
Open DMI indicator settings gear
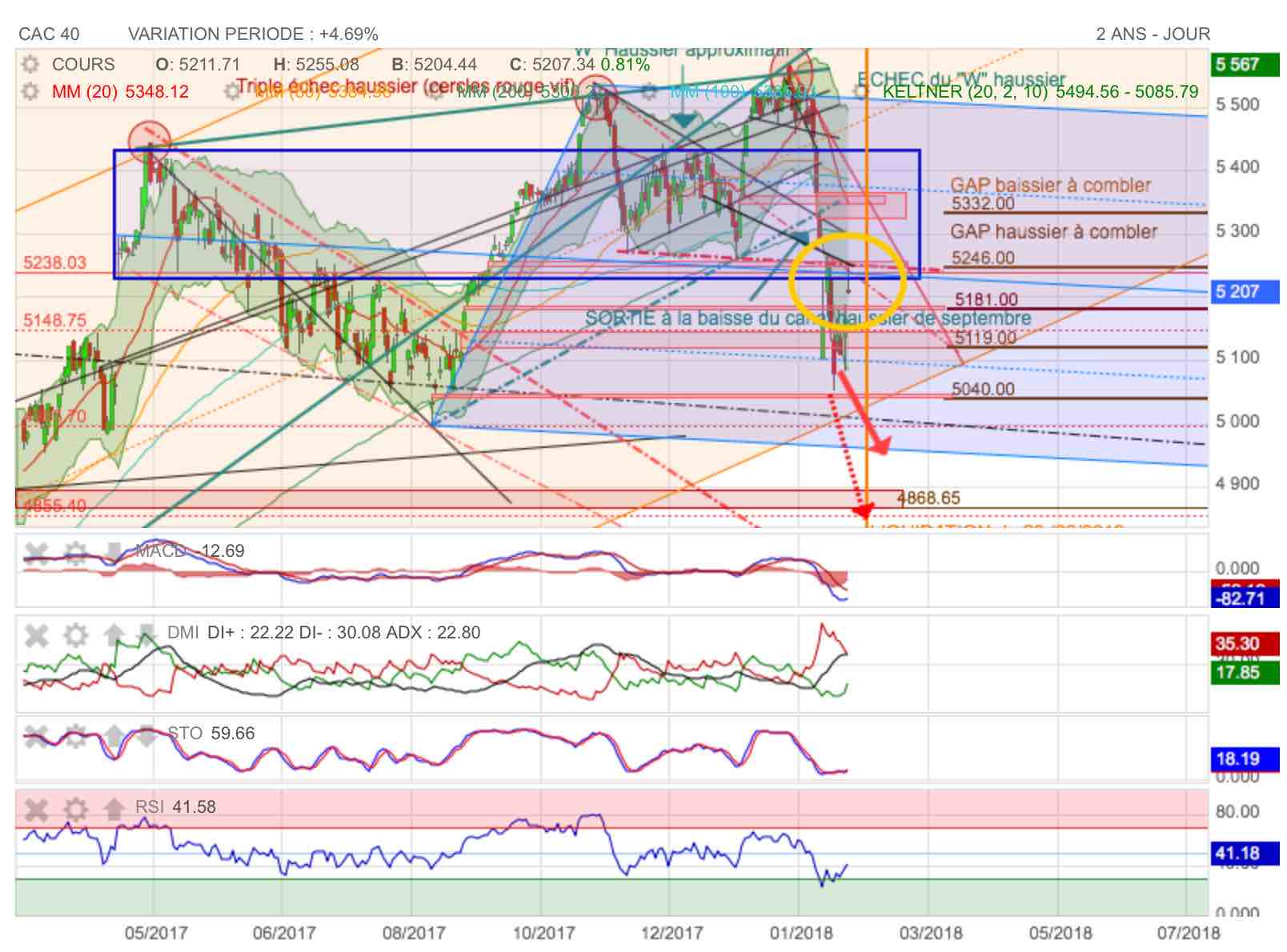tap(75, 636)
